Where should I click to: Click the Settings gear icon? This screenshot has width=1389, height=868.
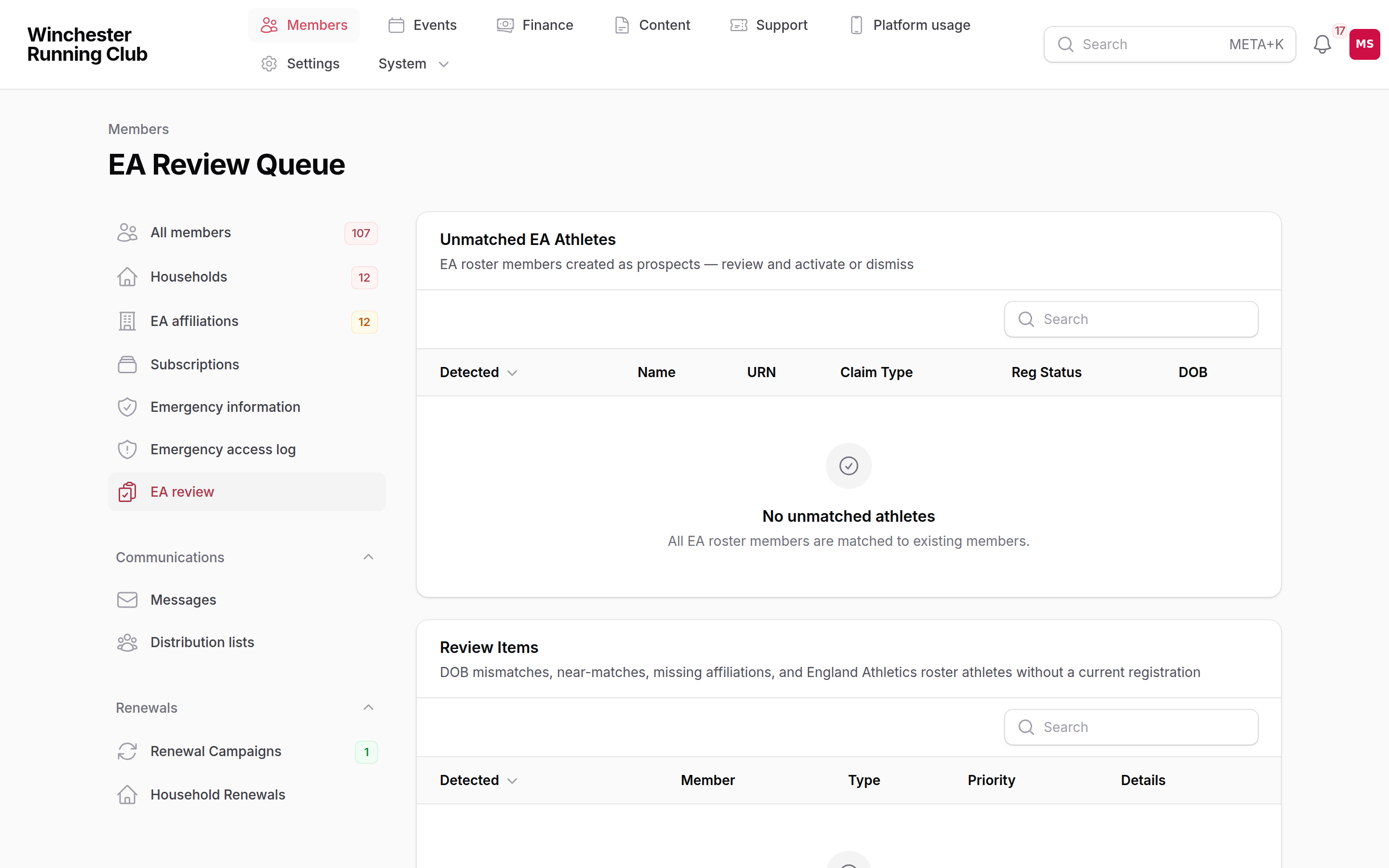point(269,64)
